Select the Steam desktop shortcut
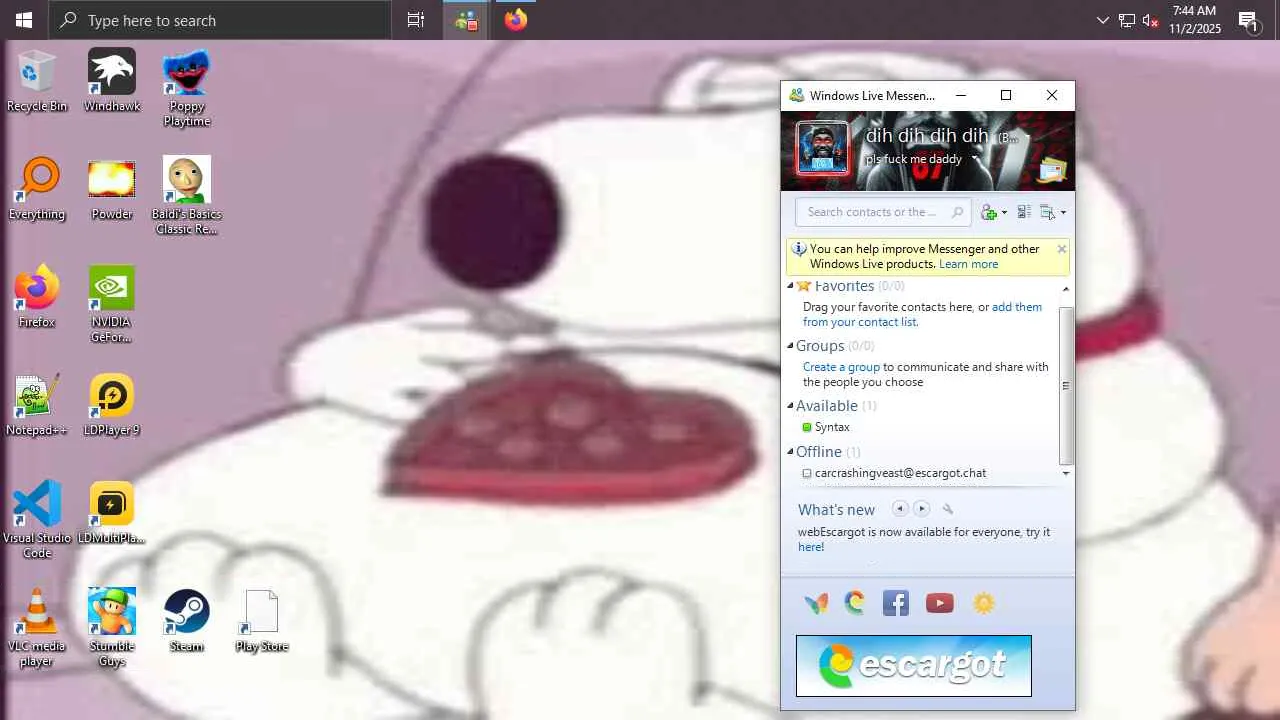1280x720 pixels. [187, 621]
